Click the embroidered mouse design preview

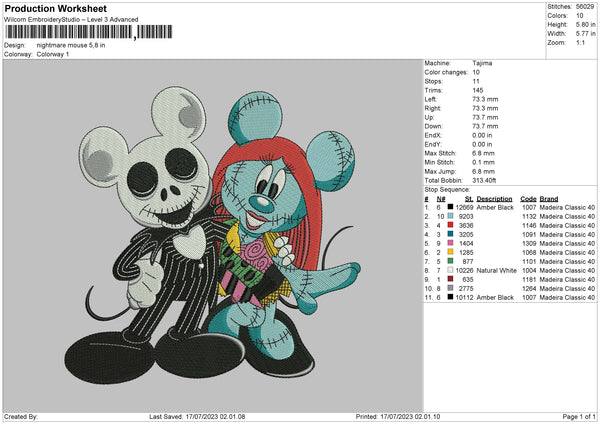(213, 236)
